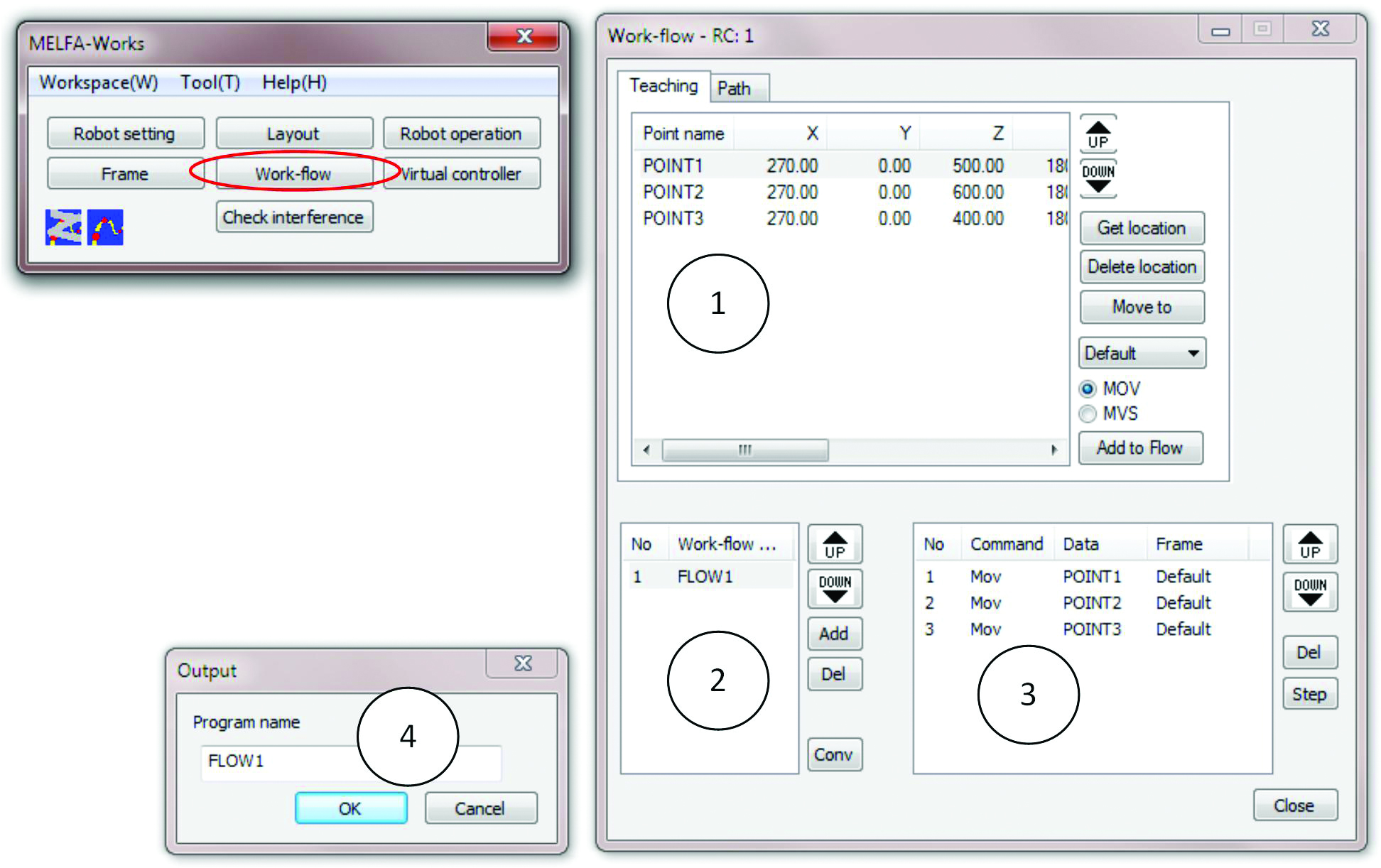
Task: Click the Layout button
Action: [x=293, y=134]
